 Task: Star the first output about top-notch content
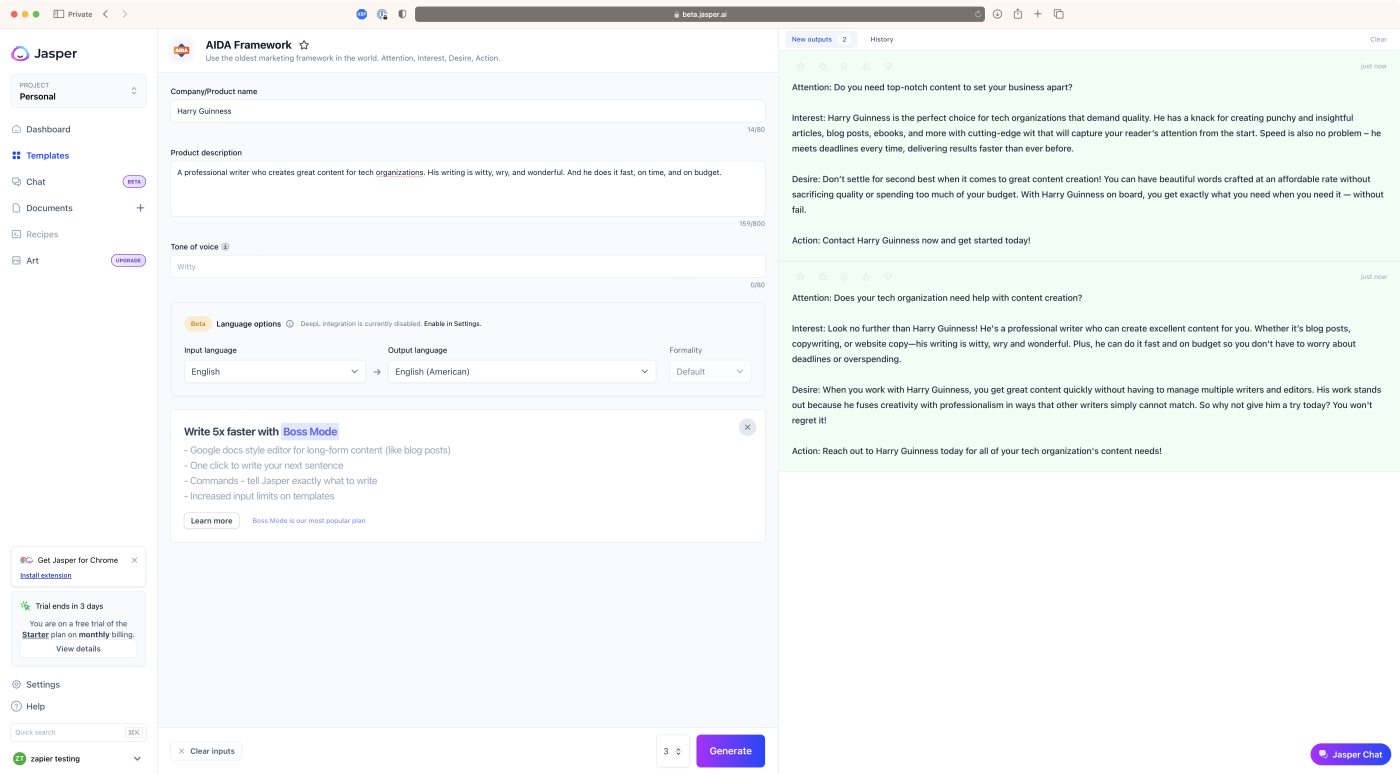pyautogui.click(x=800, y=66)
